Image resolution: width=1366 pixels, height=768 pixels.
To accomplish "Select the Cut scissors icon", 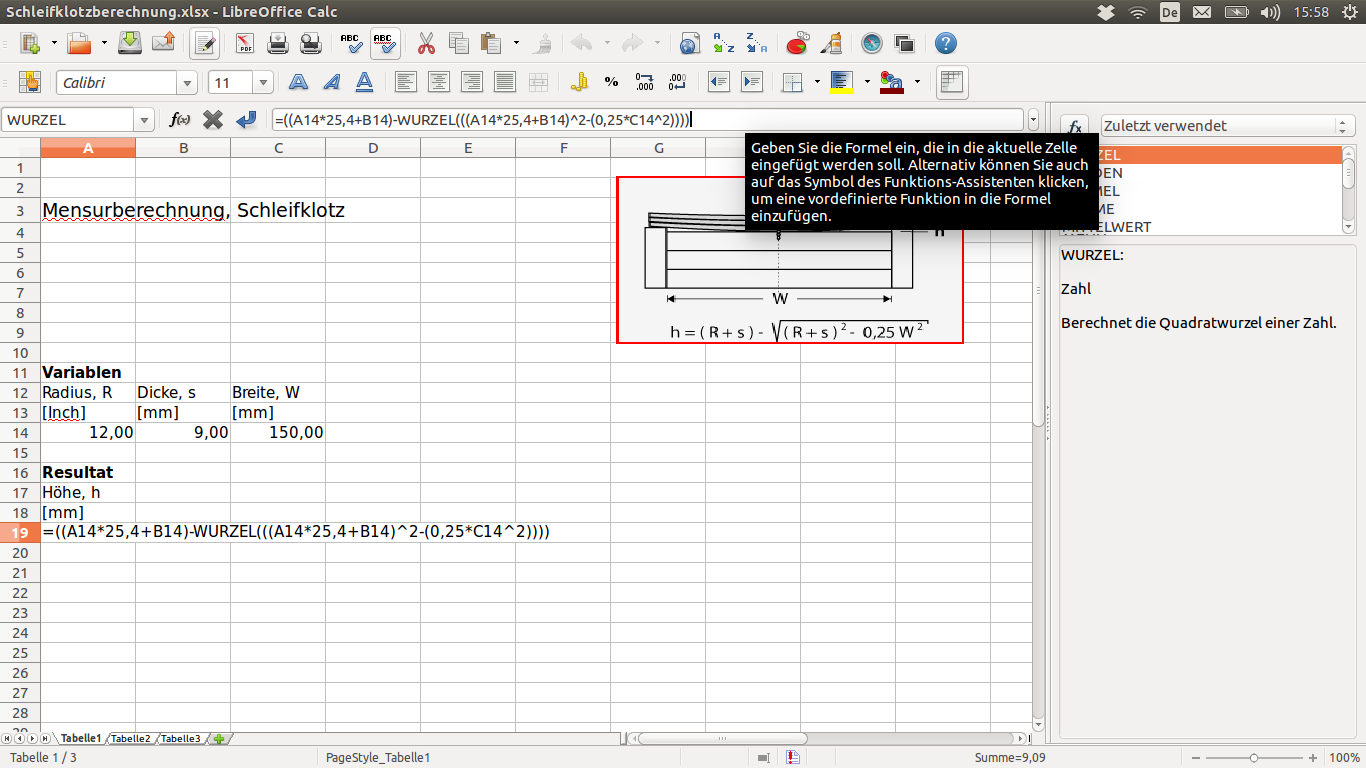I will pyautogui.click(x=426, y=43).
